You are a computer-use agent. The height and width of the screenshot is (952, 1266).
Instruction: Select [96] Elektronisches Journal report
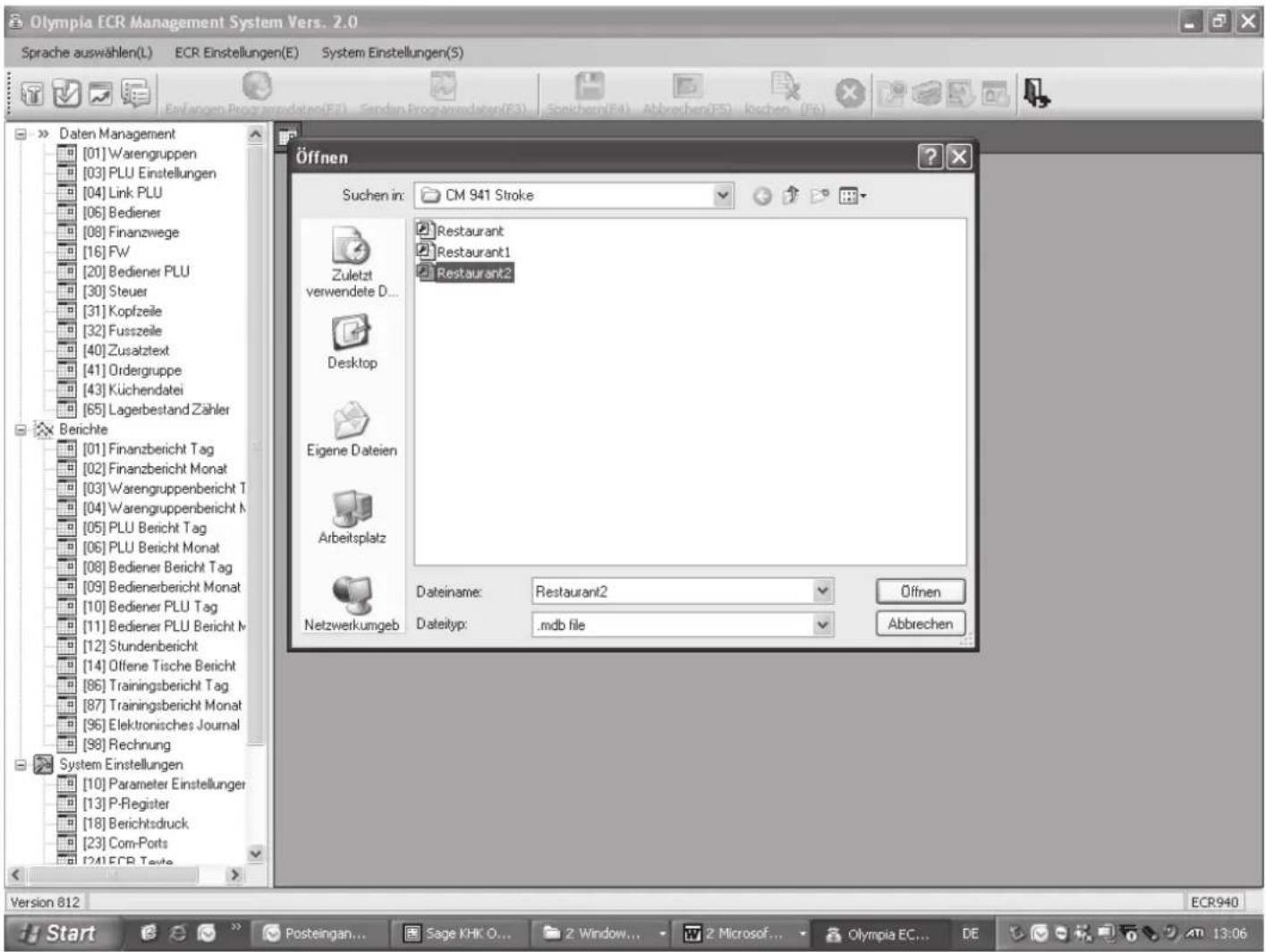[x=161, y=725]
